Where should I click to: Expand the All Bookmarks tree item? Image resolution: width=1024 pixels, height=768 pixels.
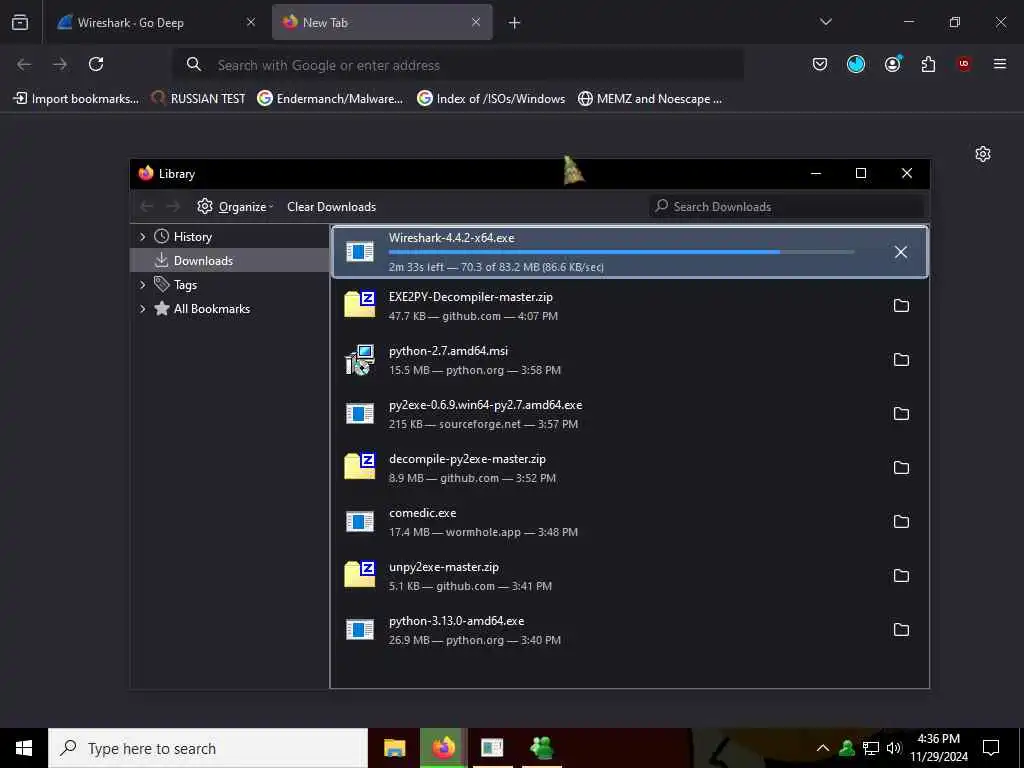pos(142,309)
